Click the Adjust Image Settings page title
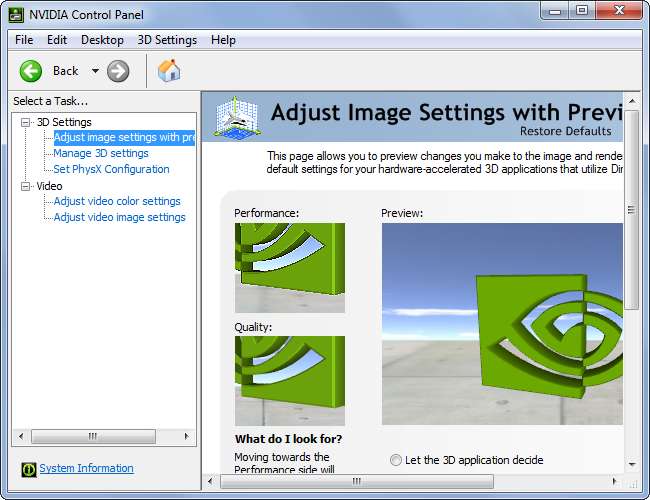 pyautogui.click(x=446, y=112)
